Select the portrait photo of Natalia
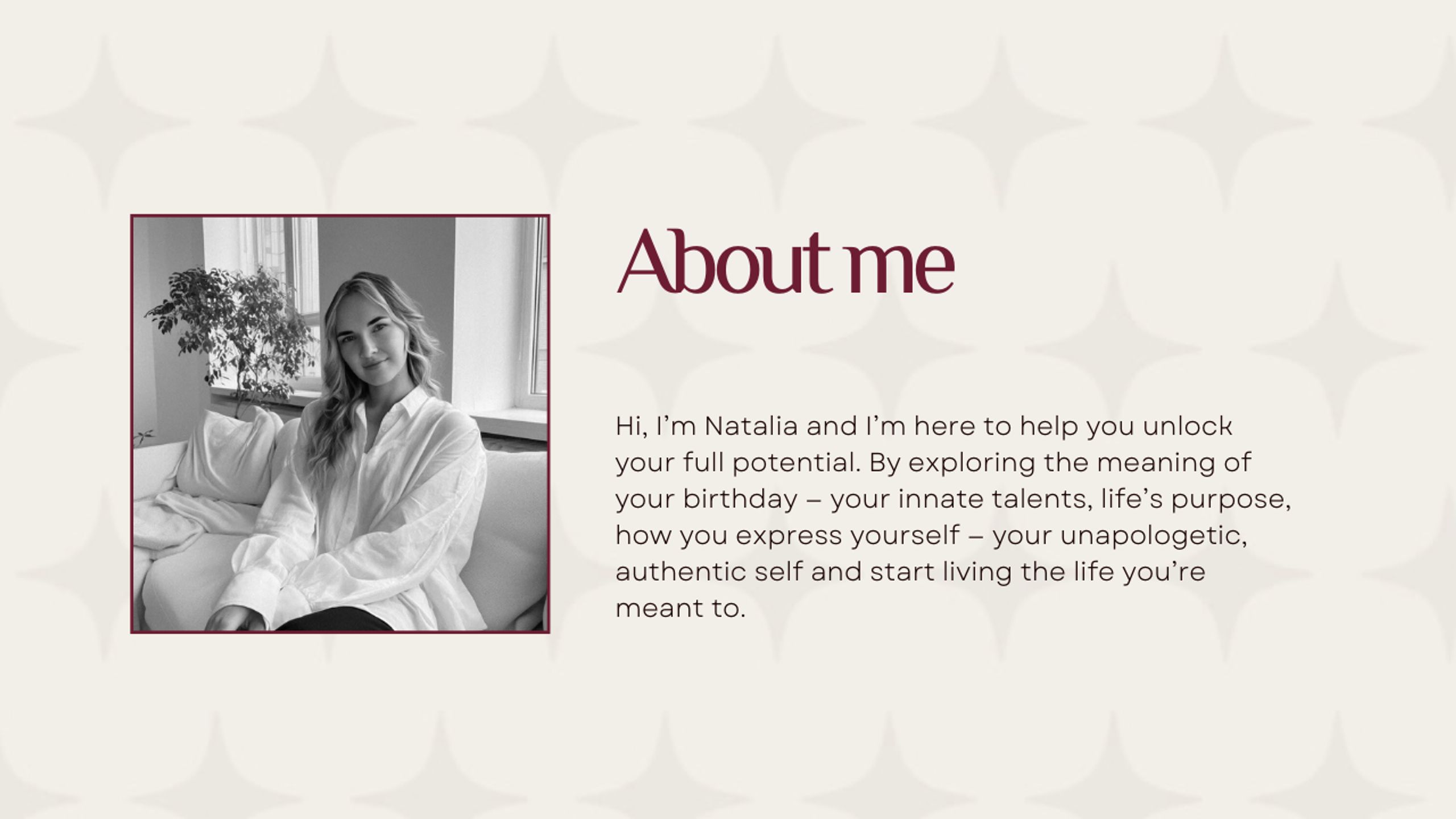1456x819 pixels. (340, 424)
